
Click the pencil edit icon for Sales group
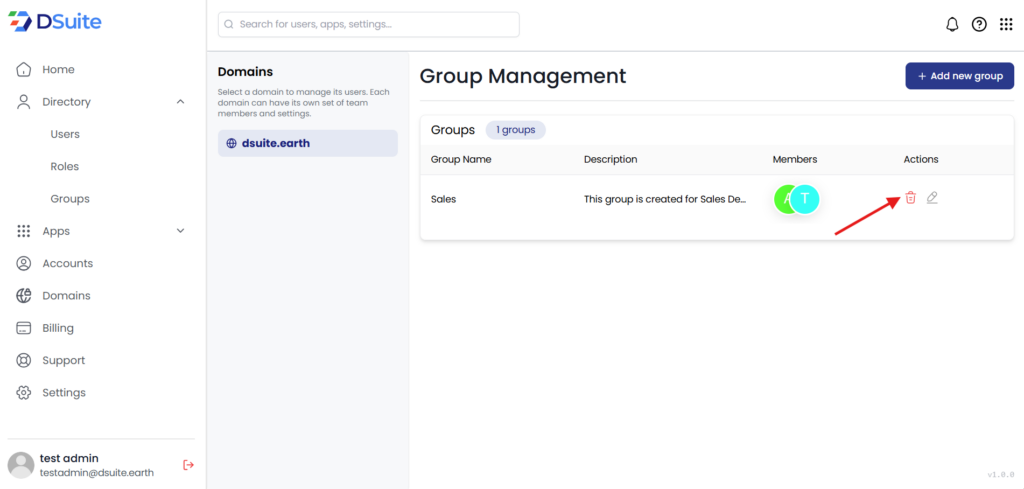pos(932,198)
